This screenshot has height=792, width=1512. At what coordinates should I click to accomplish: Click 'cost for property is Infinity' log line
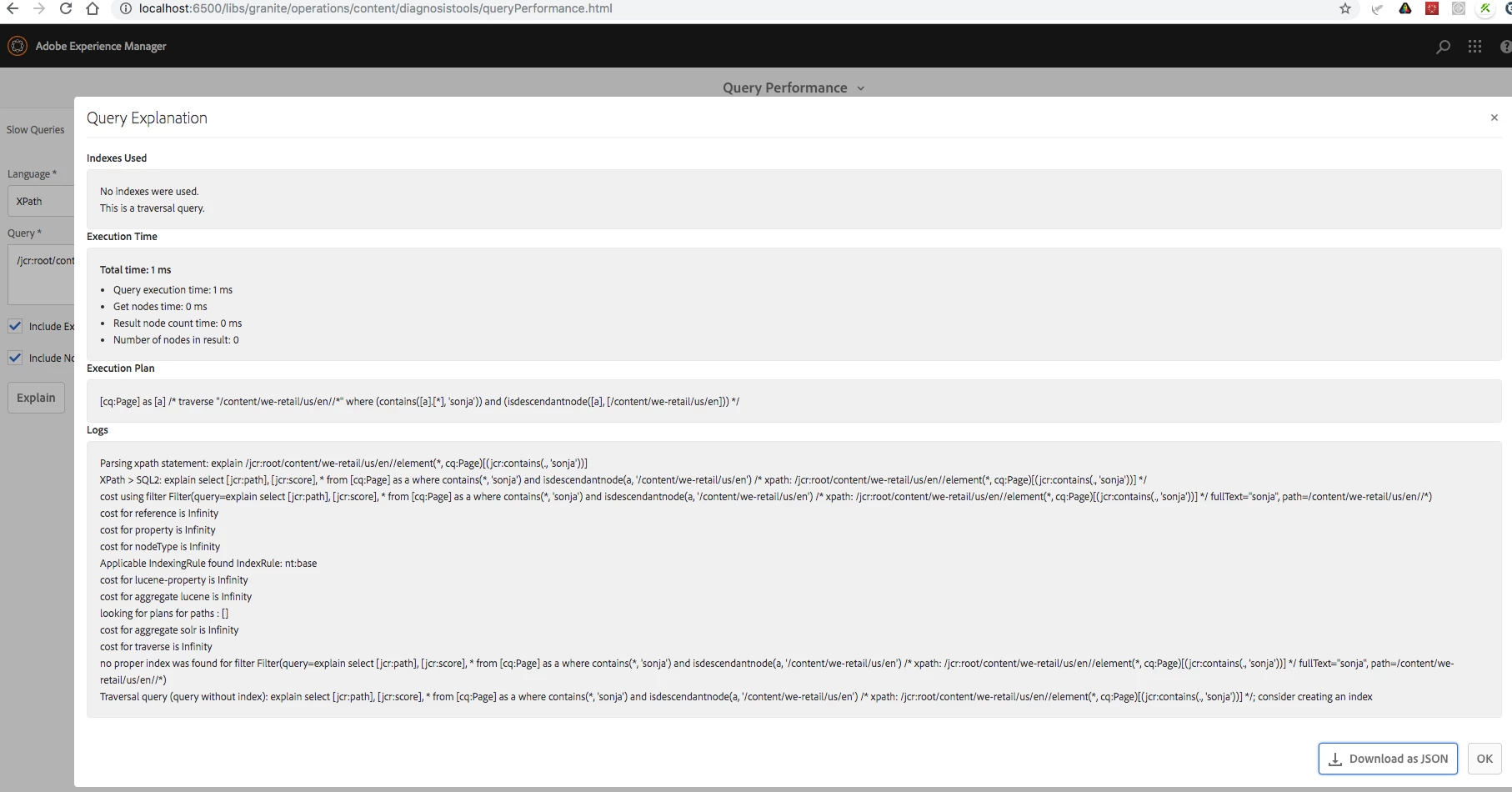point(158,529)
